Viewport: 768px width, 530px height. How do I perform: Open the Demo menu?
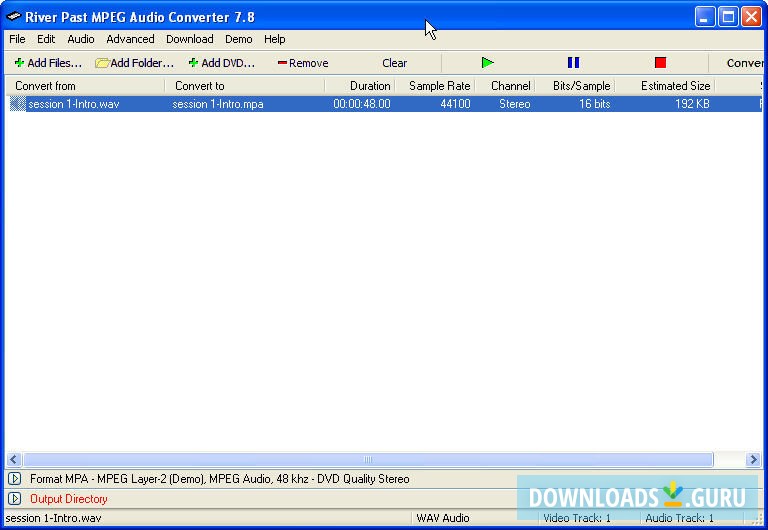coord(239,39)
